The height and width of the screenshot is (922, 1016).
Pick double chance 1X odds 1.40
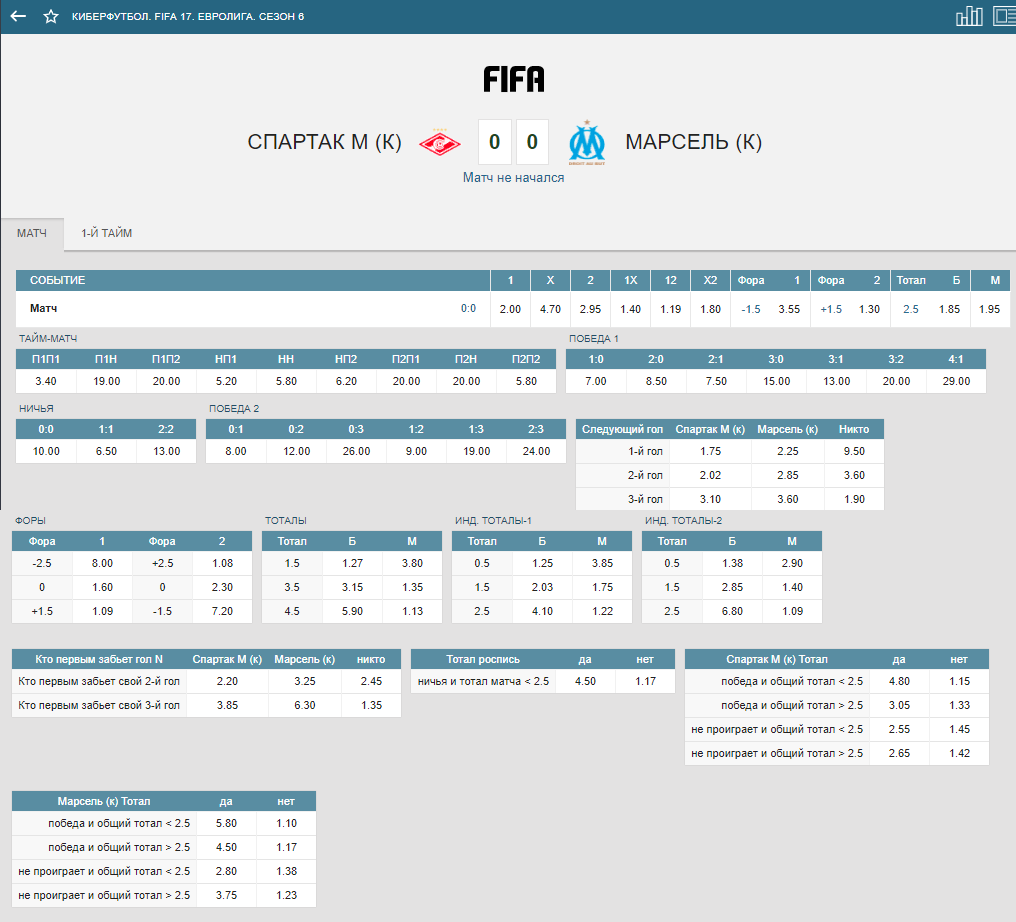[630, 309]
